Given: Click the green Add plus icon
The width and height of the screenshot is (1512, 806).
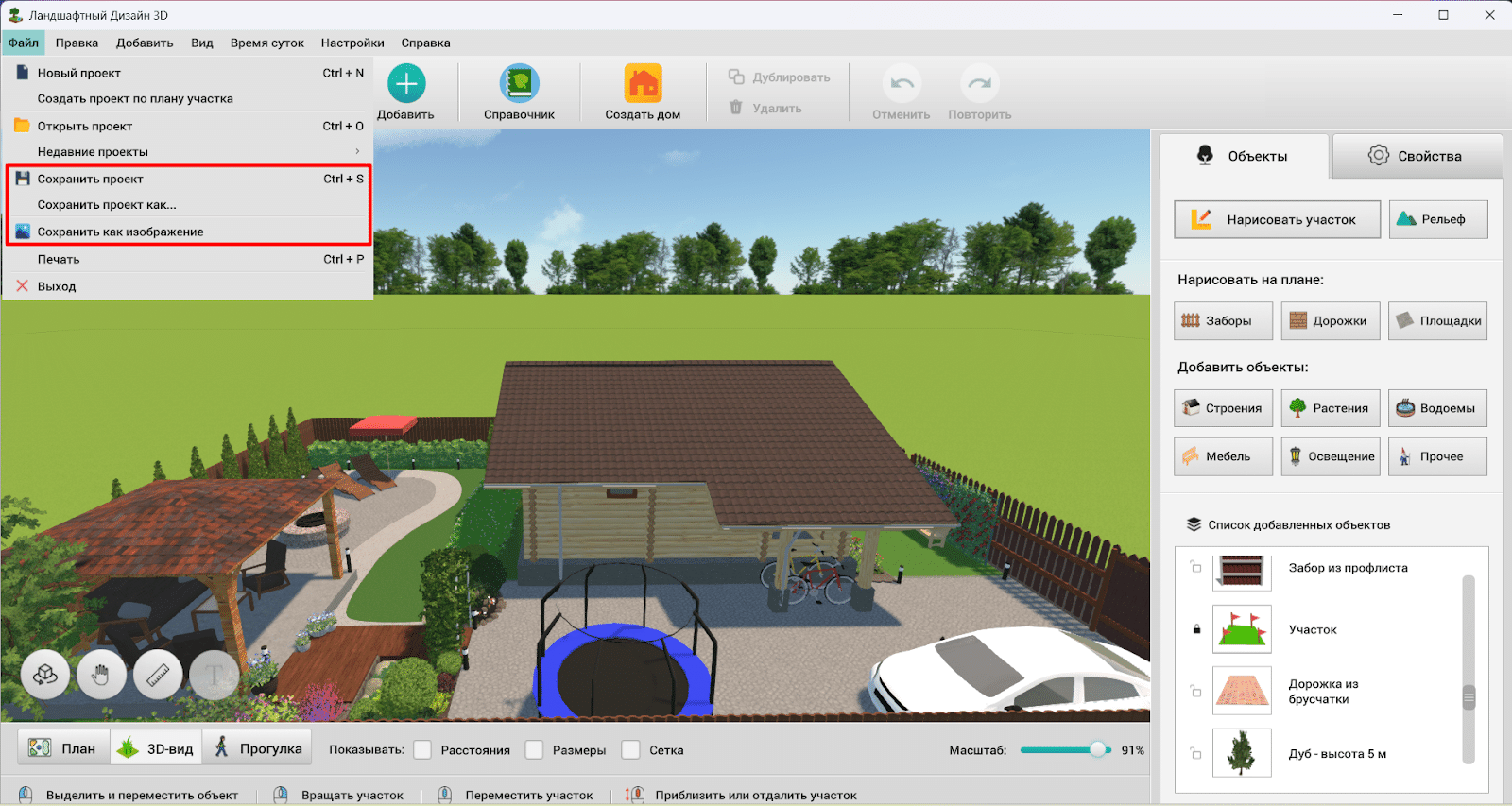Looking at the screenshot, I should point(406,84).
